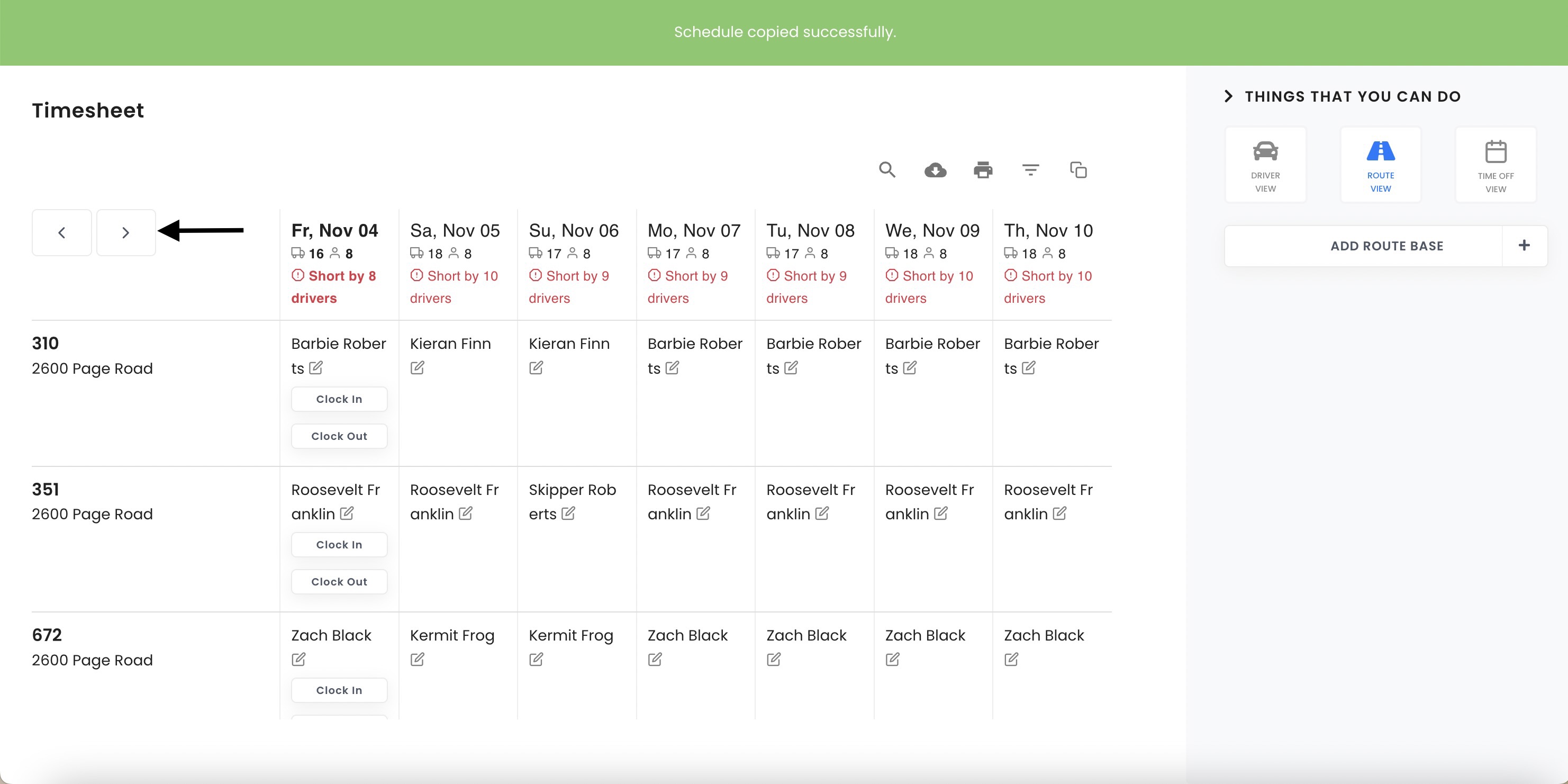The height and width of the screenshot is (784, 1568).
Task: Click the plus icon beside Add Route Base
Action: click(x=1524, y=245)
